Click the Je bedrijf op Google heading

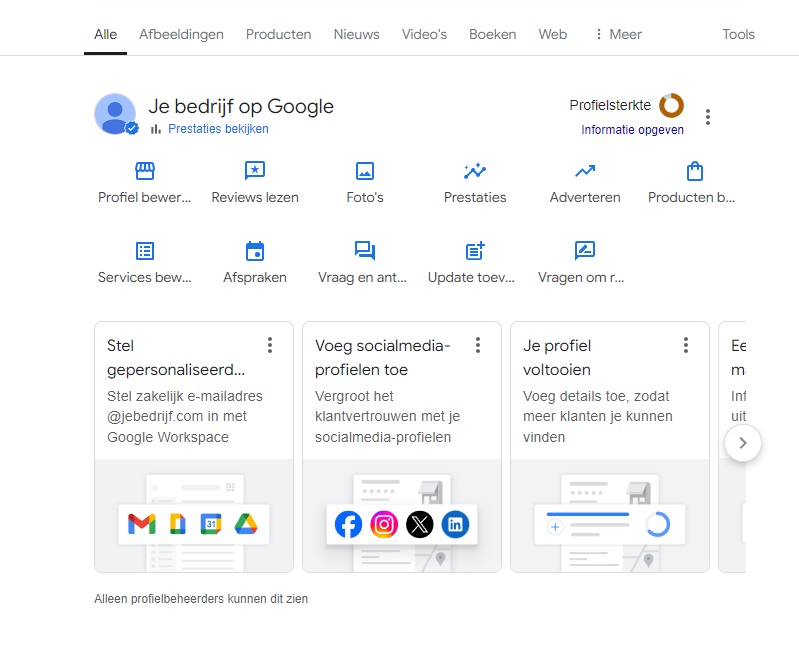(x=241, y=106)
